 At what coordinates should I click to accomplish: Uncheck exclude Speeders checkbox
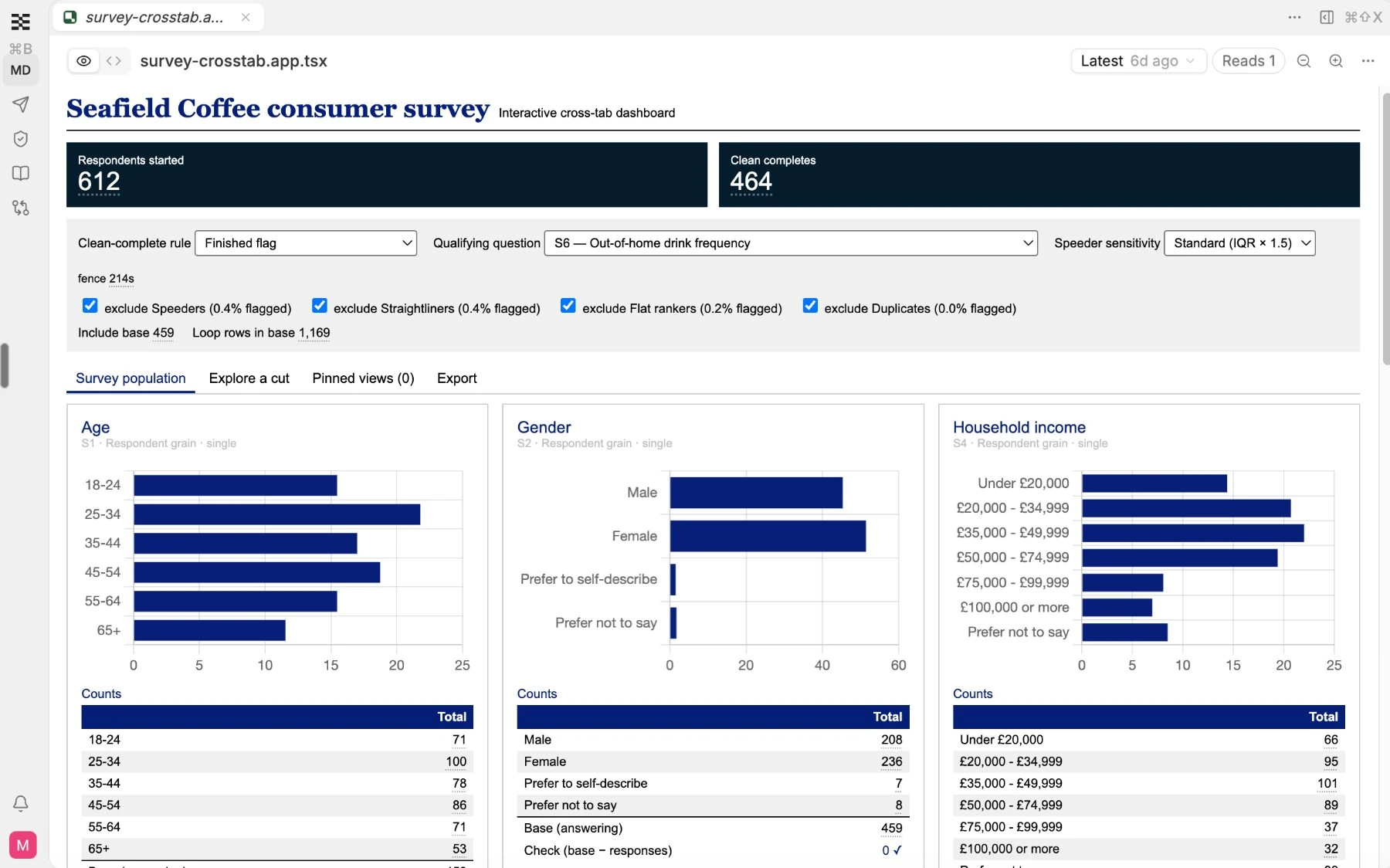click(x=90, y=306)
